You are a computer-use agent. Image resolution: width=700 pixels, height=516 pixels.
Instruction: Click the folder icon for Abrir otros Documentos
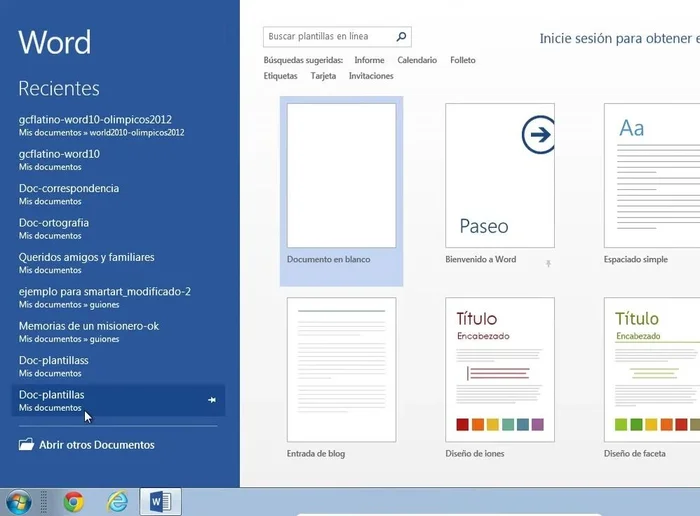pyautogui.click(x=26, y=445)
